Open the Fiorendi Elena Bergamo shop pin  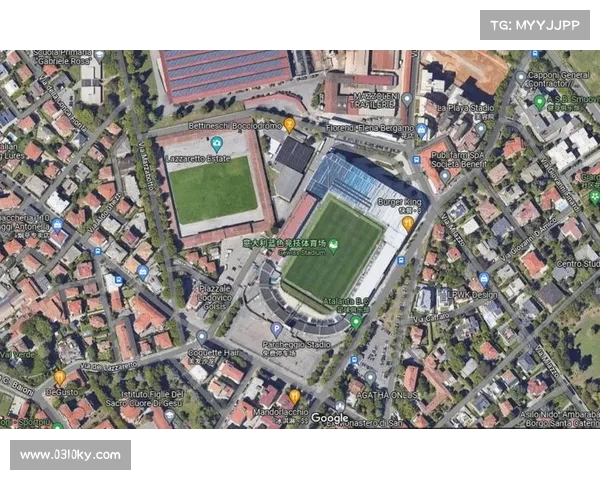click(421, 131)
